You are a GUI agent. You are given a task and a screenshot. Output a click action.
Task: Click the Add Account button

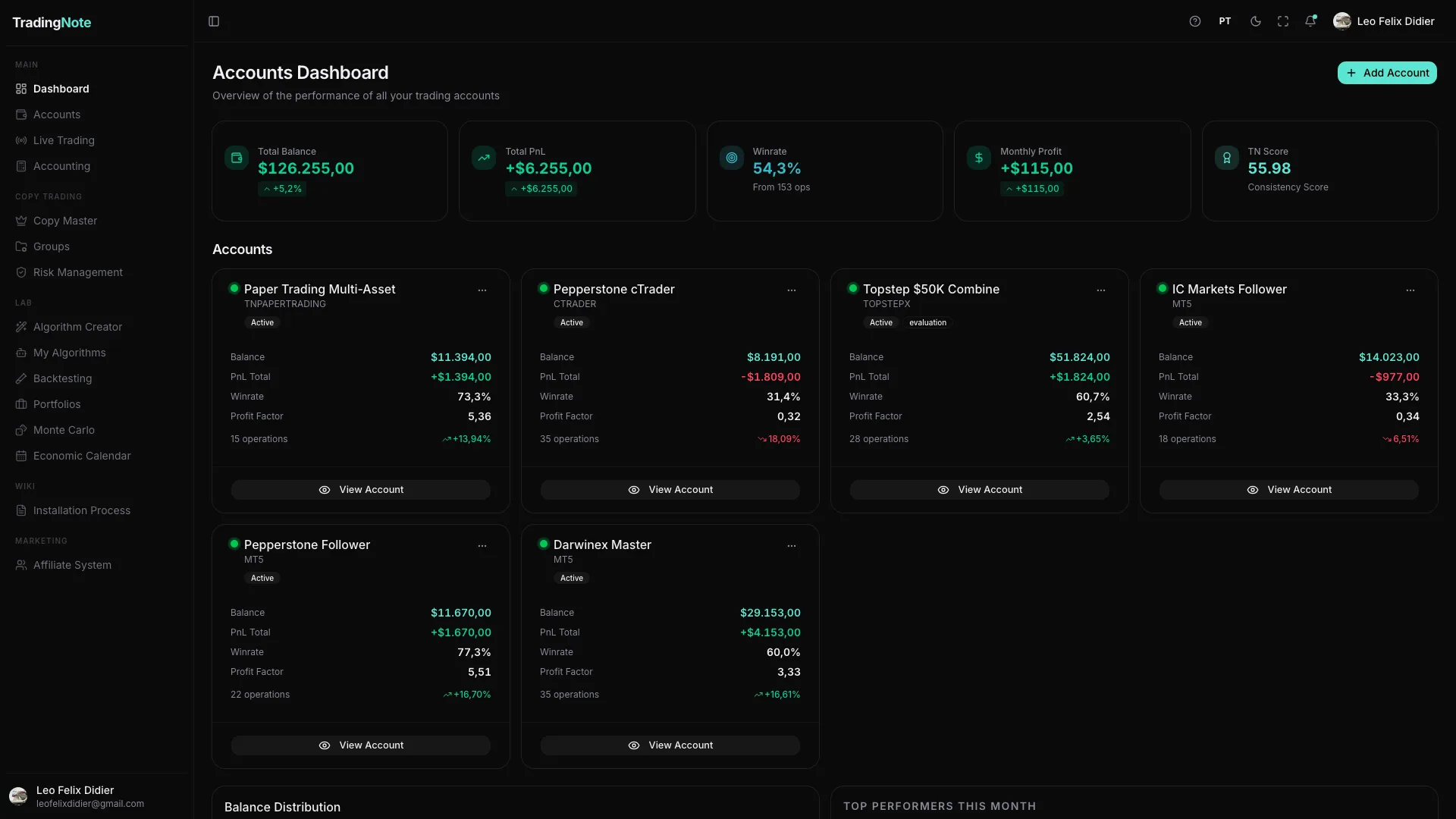coord(1387,73)
